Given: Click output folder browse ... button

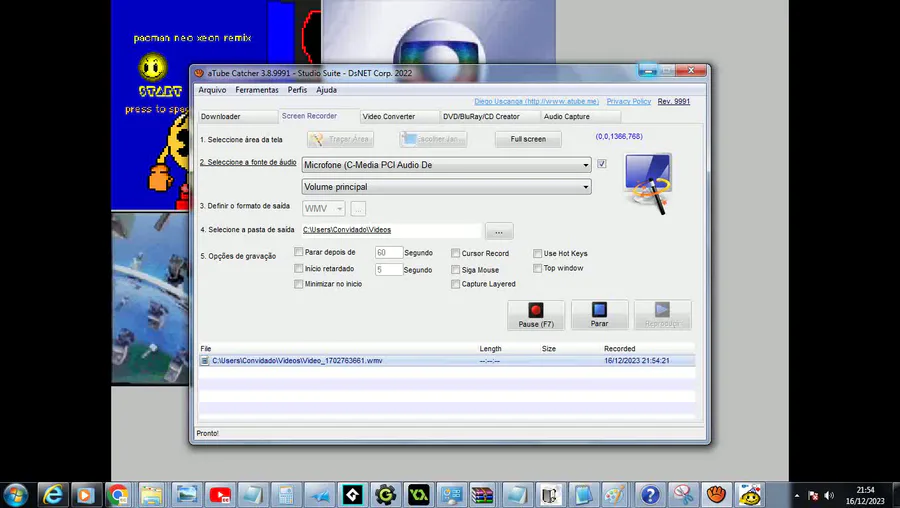Looking at the screenshot, I should pyautogui.click(x=499, y=231).
